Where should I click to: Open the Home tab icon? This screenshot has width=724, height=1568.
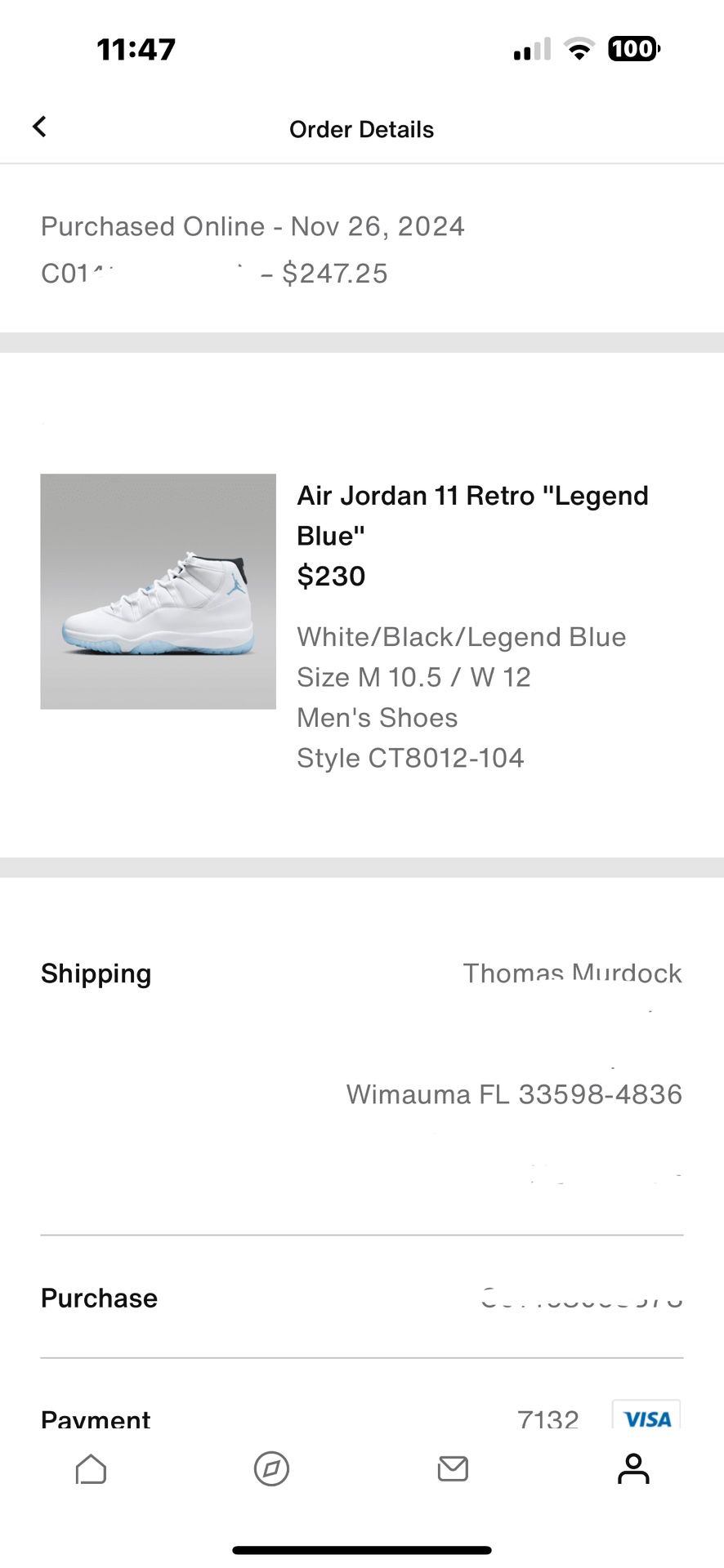pos(91,1468)
